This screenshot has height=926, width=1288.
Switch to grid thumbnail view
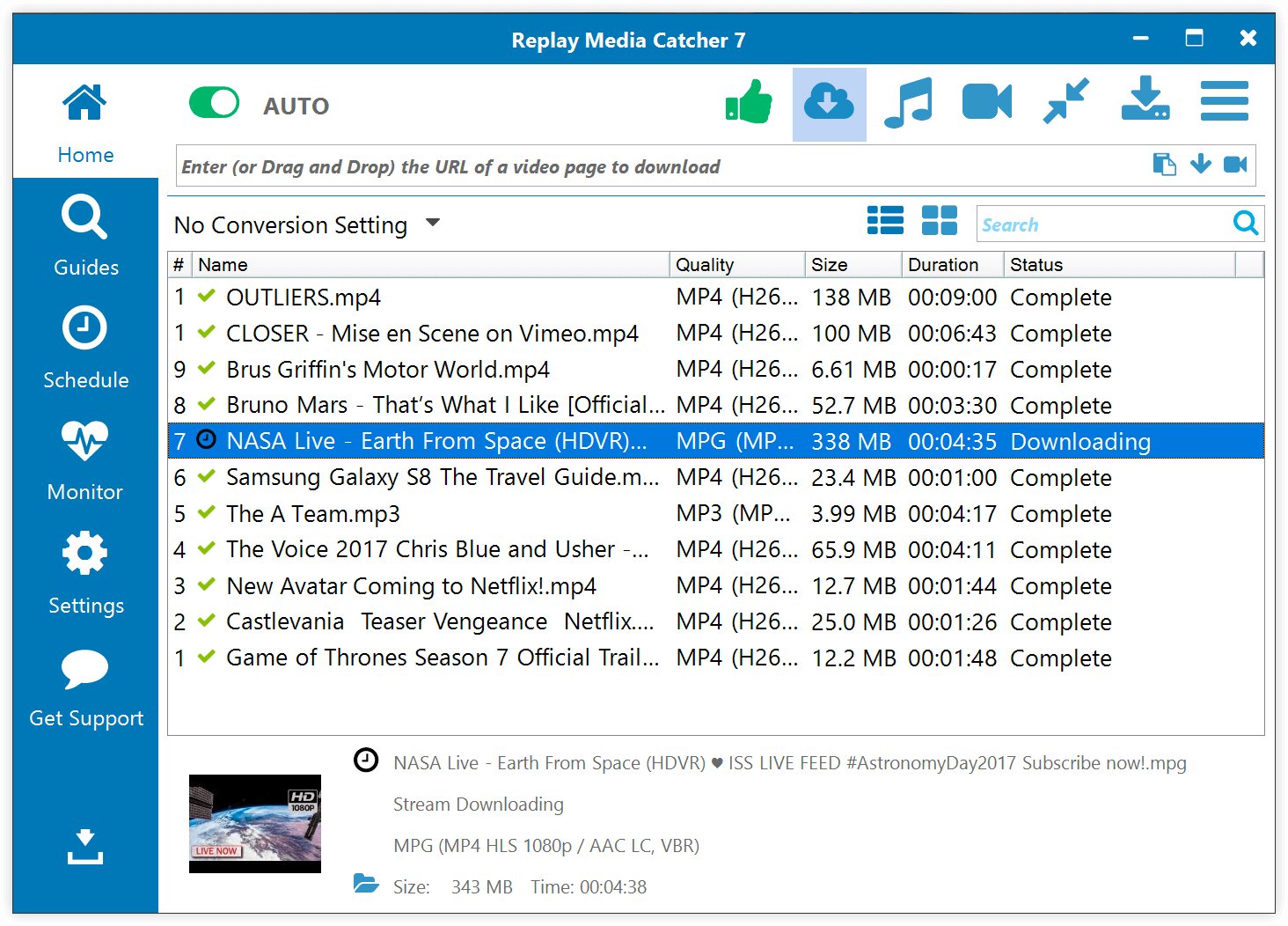tap(939, 220)
